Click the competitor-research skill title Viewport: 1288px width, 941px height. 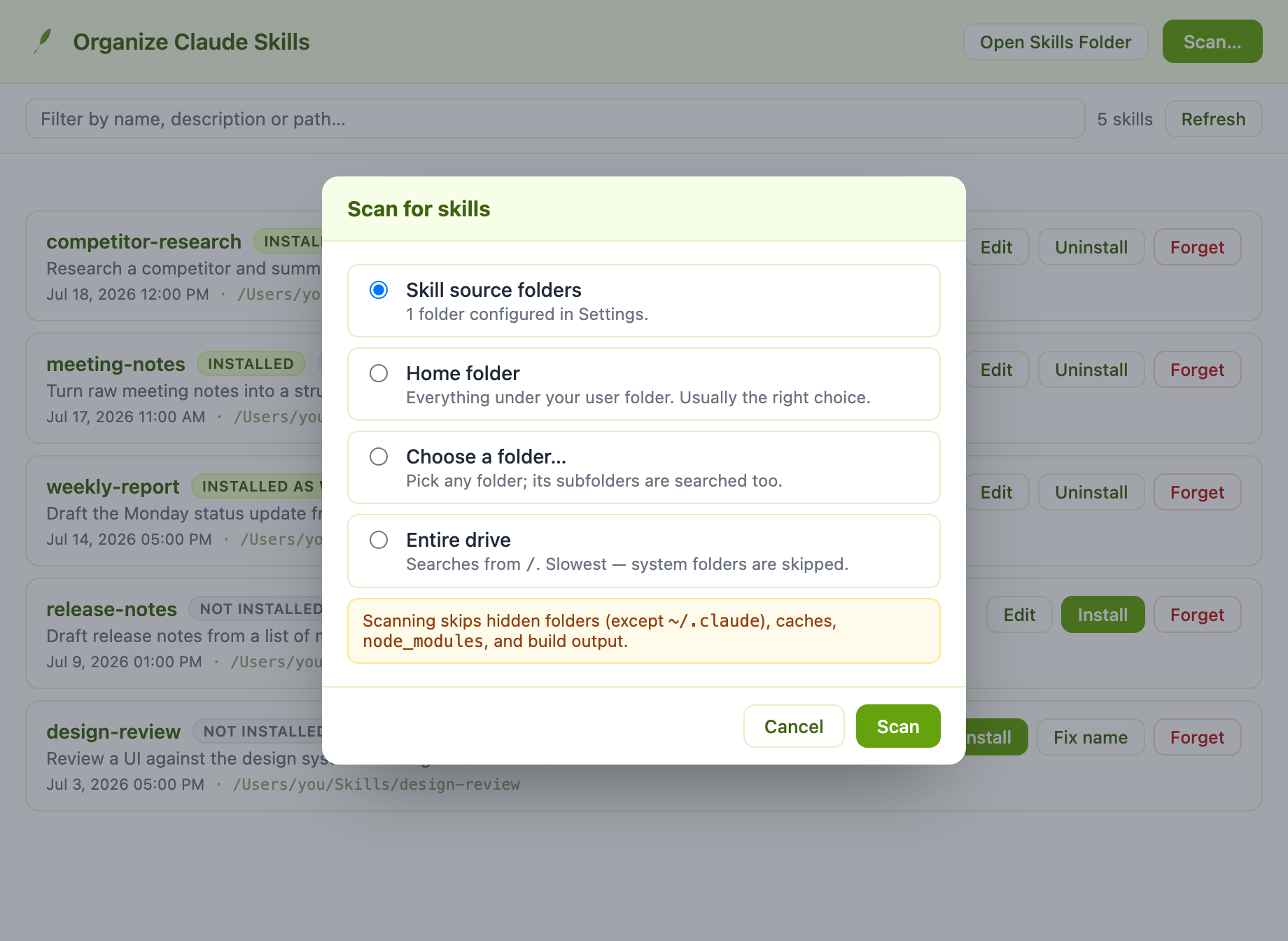tap(143, 242)
